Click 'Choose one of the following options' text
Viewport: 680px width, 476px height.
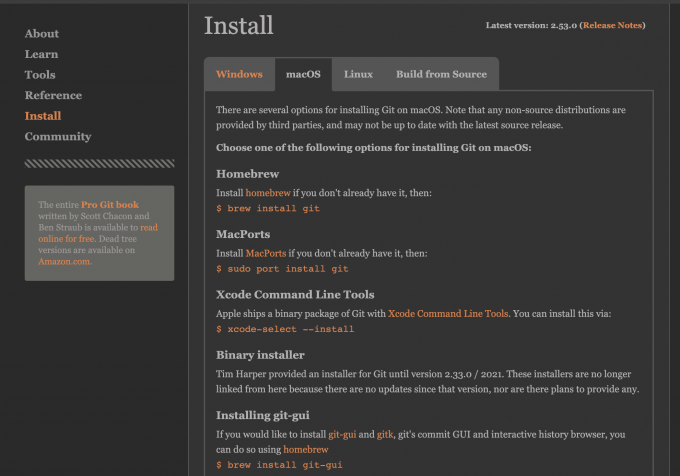point(374,148)
